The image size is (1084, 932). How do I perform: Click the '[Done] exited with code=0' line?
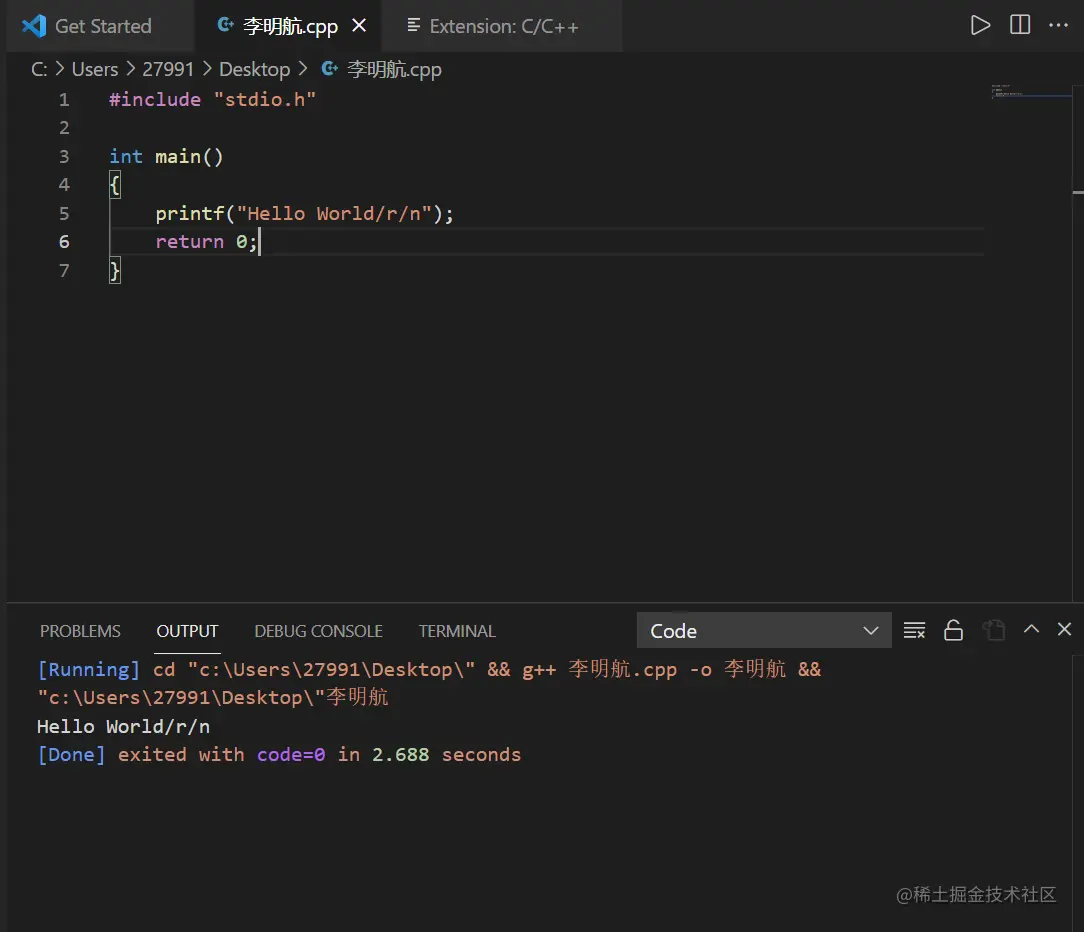(279, 754)
